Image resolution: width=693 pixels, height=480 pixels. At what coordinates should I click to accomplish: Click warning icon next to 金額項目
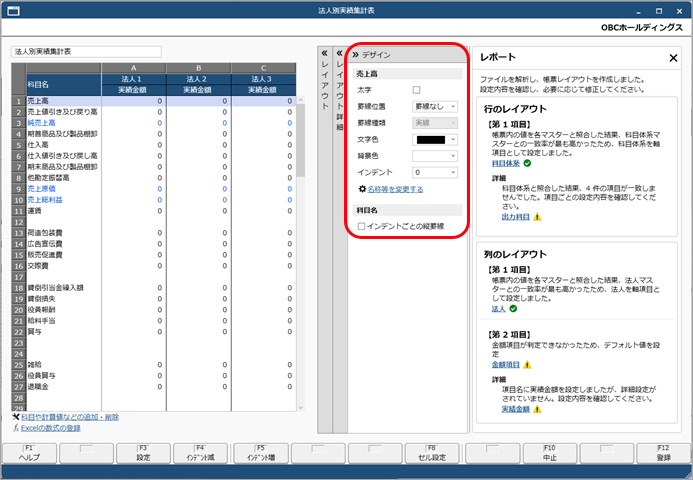click(x=527, y=365)
